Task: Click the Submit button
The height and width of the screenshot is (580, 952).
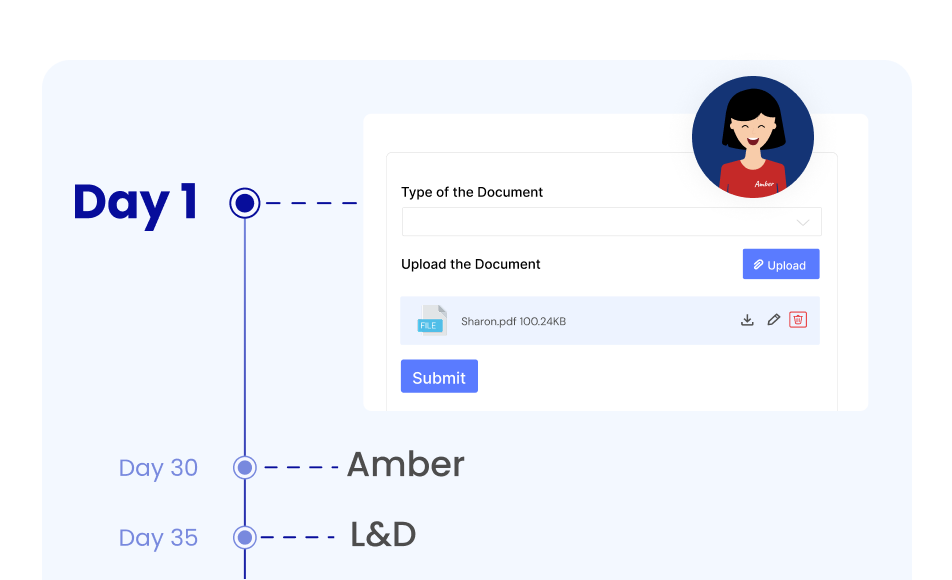Action: click(439, 376)
